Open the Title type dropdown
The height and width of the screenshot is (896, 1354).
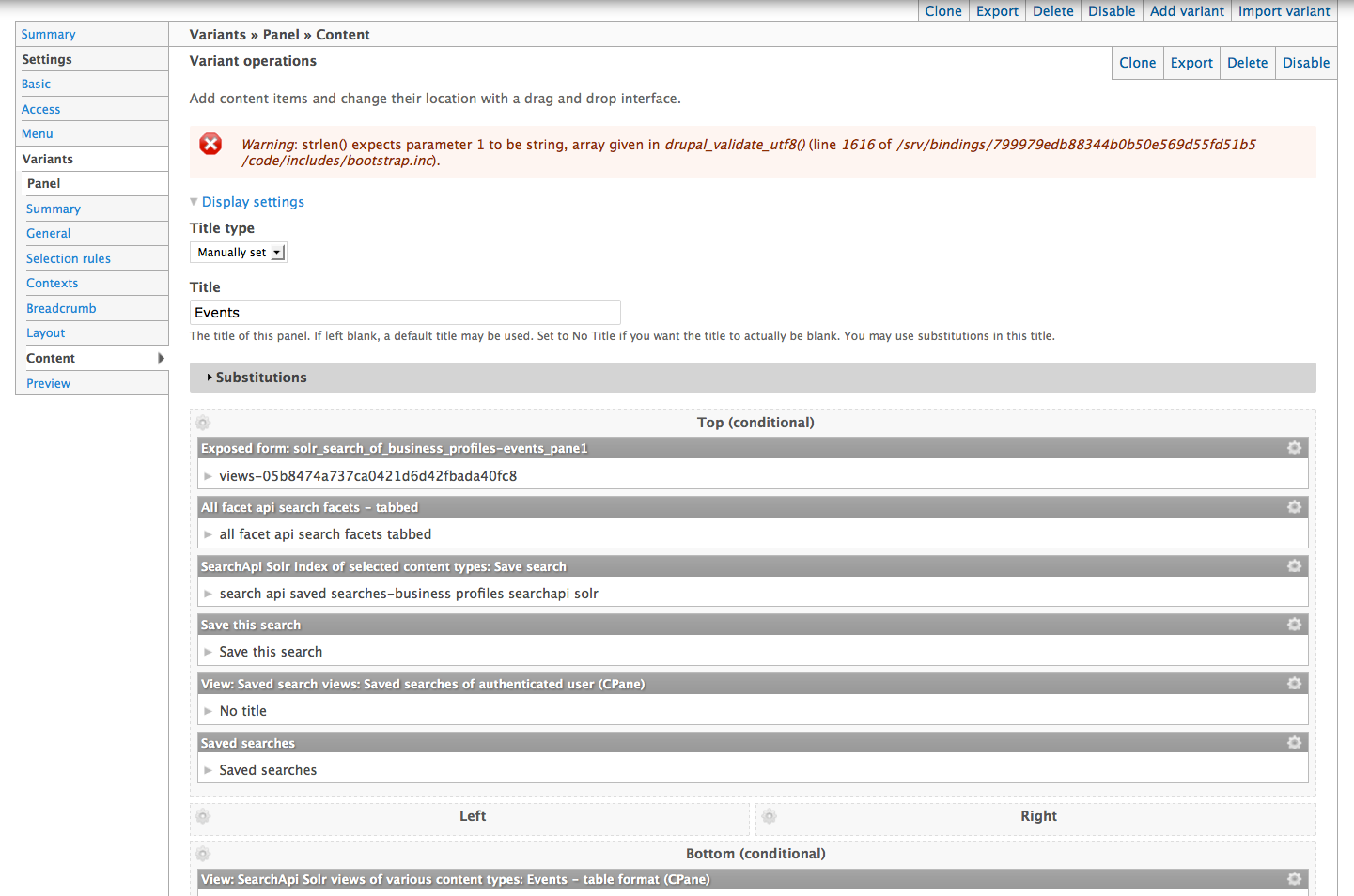(x=238, y=252)
